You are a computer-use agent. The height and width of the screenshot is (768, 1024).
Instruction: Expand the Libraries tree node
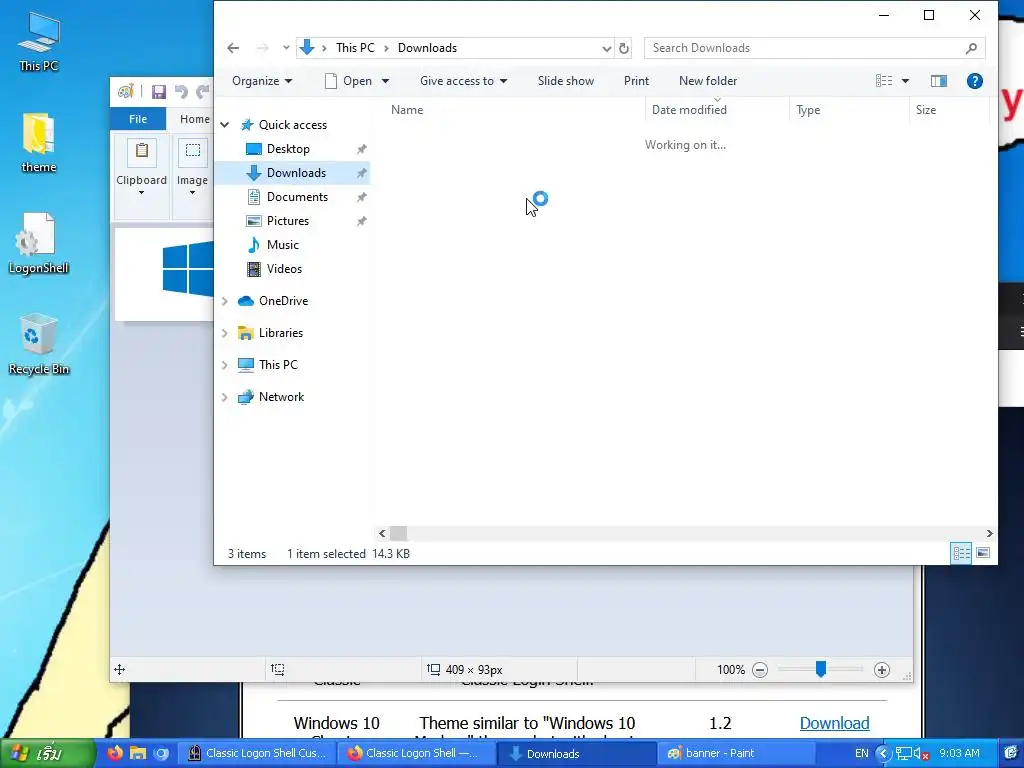click(x=225, y=333)
